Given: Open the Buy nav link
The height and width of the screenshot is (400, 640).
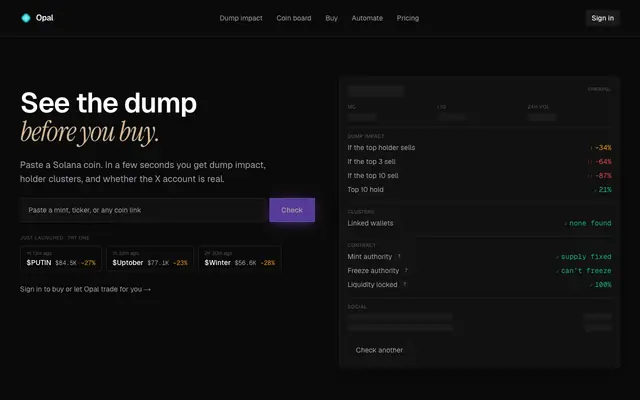Looking at the screenshot, I should (331, 18).
